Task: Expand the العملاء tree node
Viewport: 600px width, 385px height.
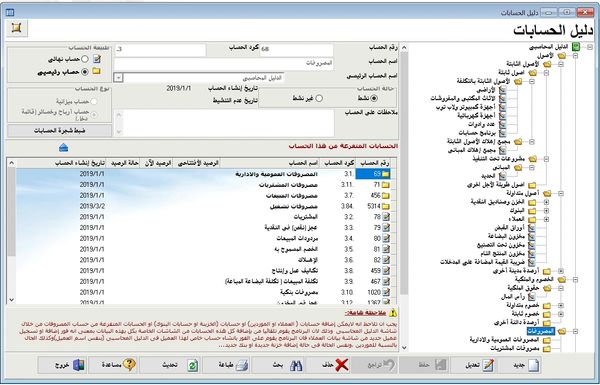Action: coord(546,219)
